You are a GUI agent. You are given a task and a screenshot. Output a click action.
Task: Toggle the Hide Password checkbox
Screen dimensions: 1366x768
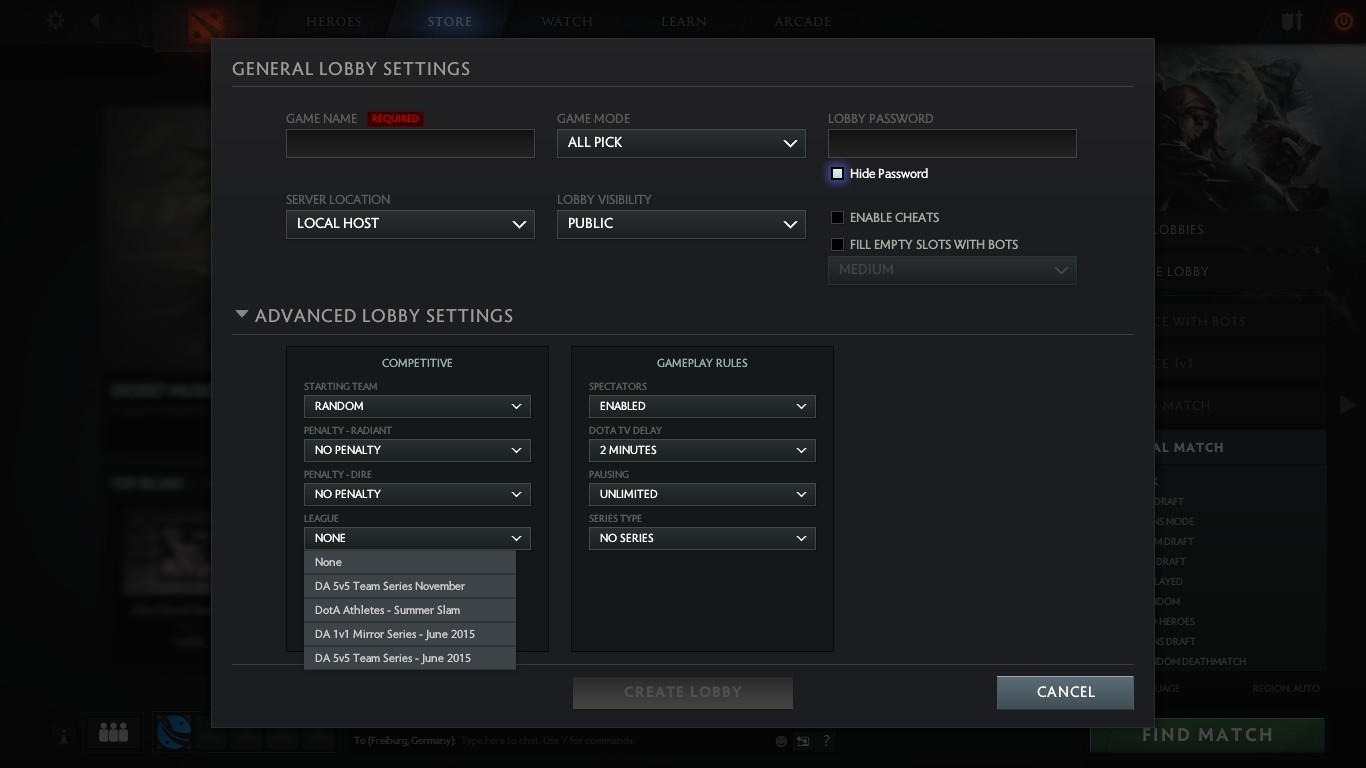click(838, 173)
